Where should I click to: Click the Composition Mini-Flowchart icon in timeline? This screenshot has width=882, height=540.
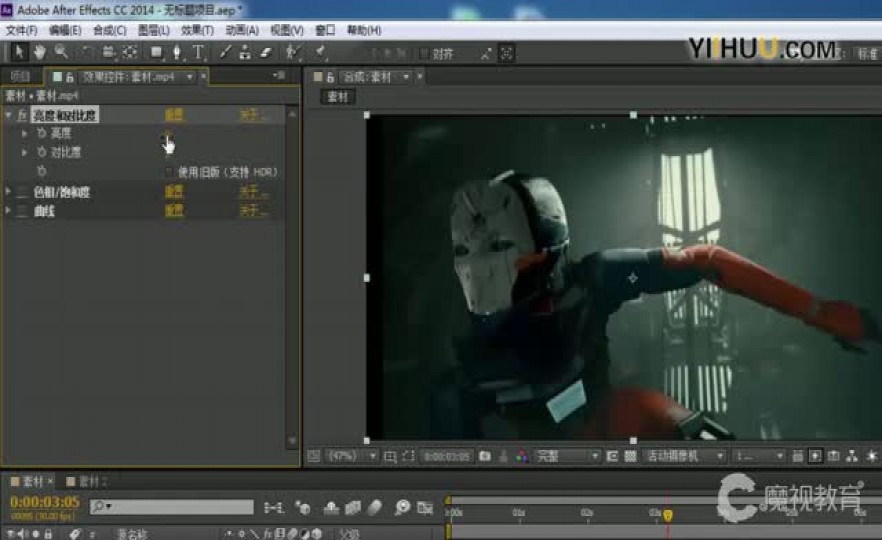274,508
